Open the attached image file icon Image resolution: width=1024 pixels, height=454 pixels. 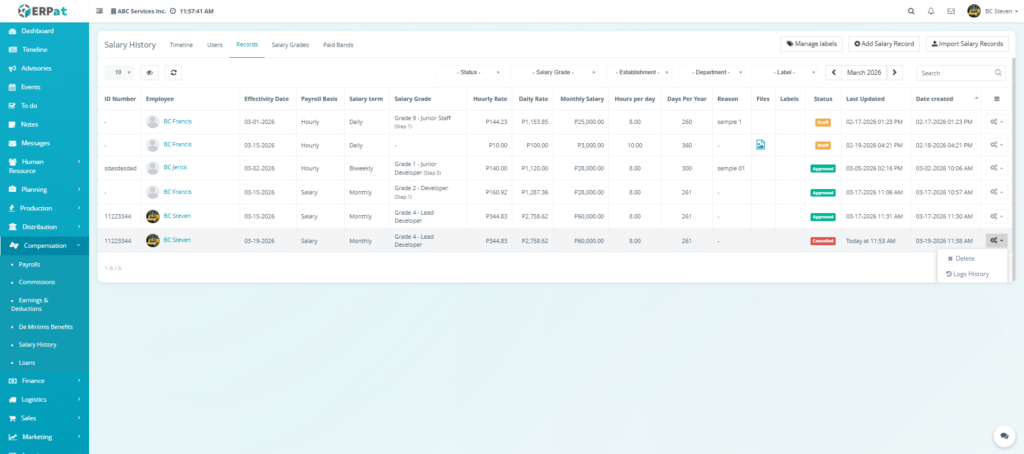pyautogui.click(x=761, y=145)
